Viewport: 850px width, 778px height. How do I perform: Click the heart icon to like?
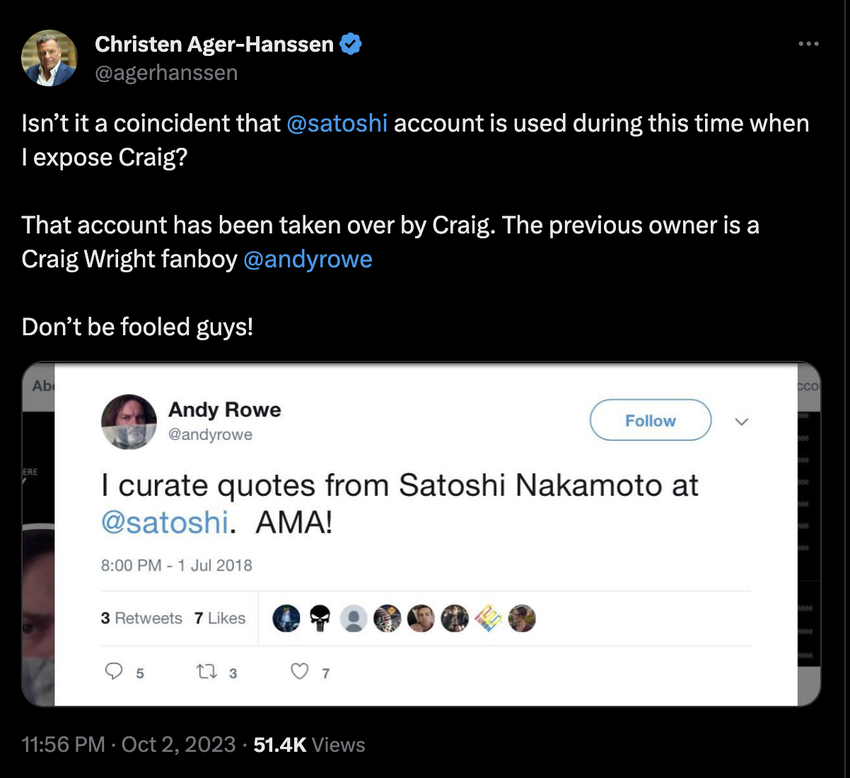click(x=298, y=671)
